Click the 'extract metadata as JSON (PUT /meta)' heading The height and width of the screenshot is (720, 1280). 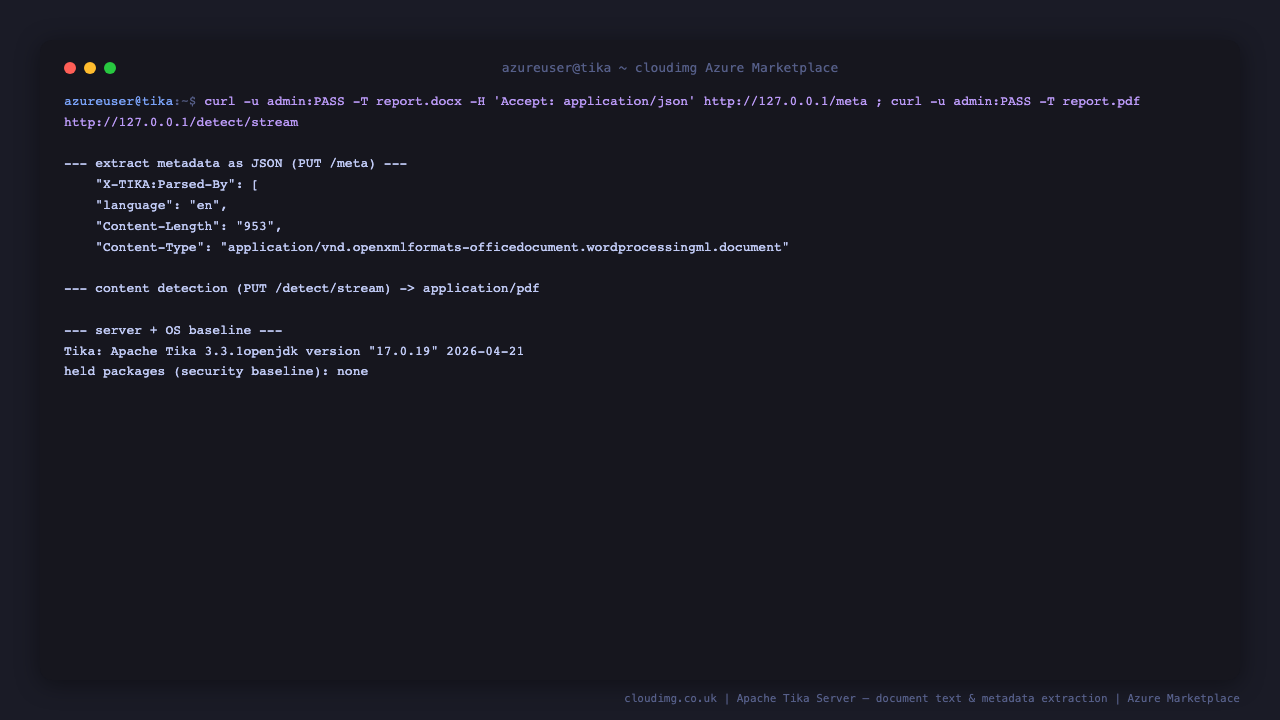click(235, 163)
